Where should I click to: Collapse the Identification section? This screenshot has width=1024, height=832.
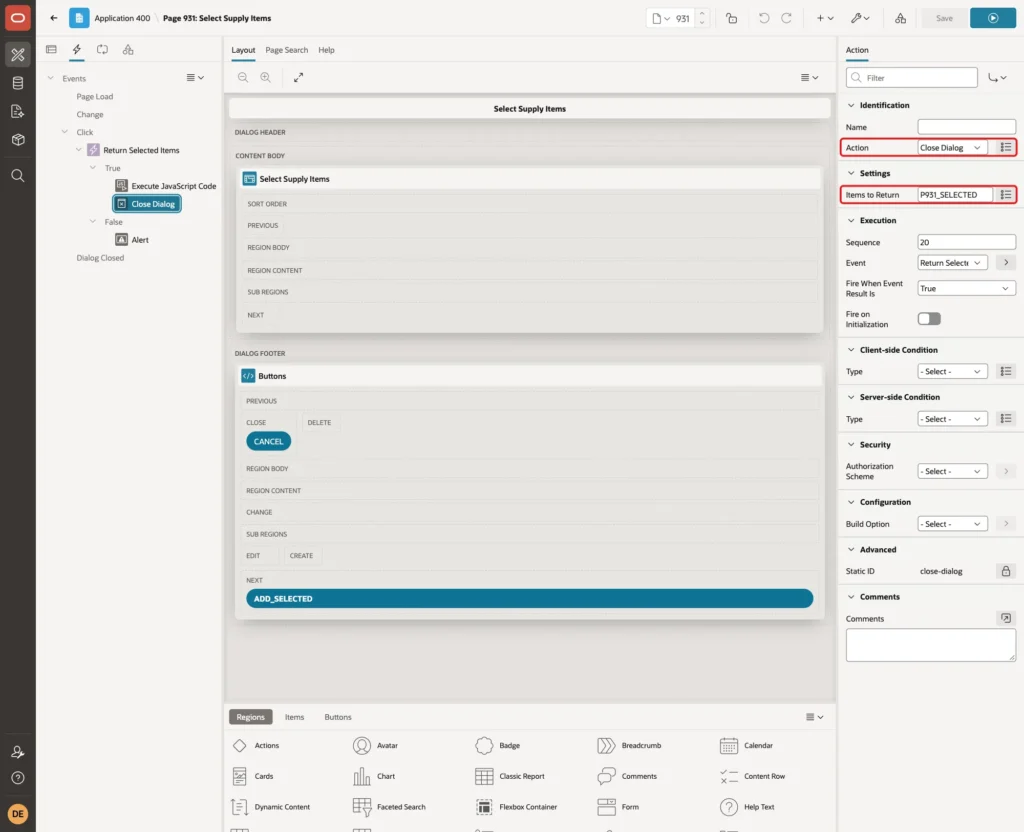click(x=851, y=105)
